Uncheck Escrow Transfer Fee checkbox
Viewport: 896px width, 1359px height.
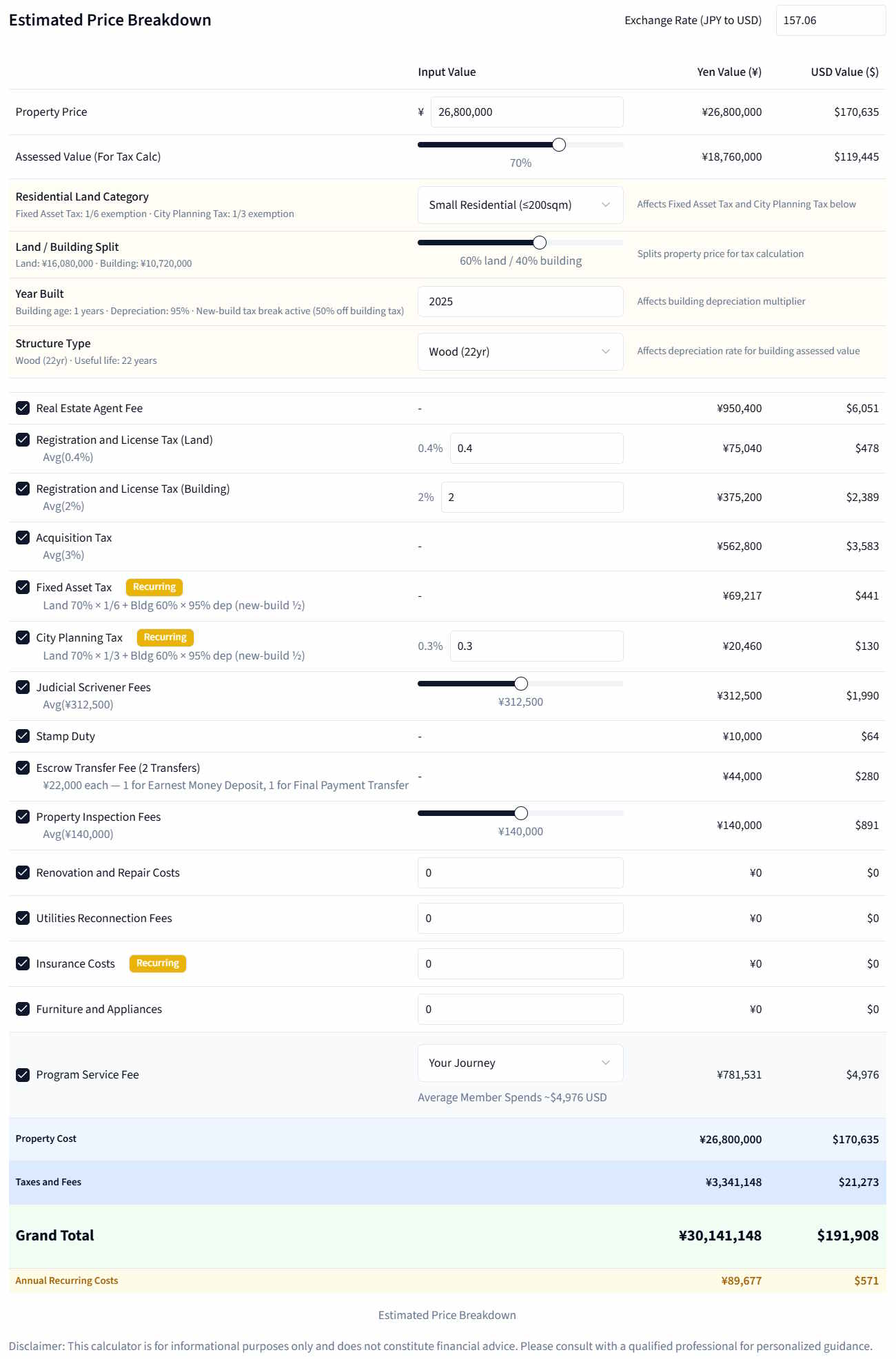(23, 768)
